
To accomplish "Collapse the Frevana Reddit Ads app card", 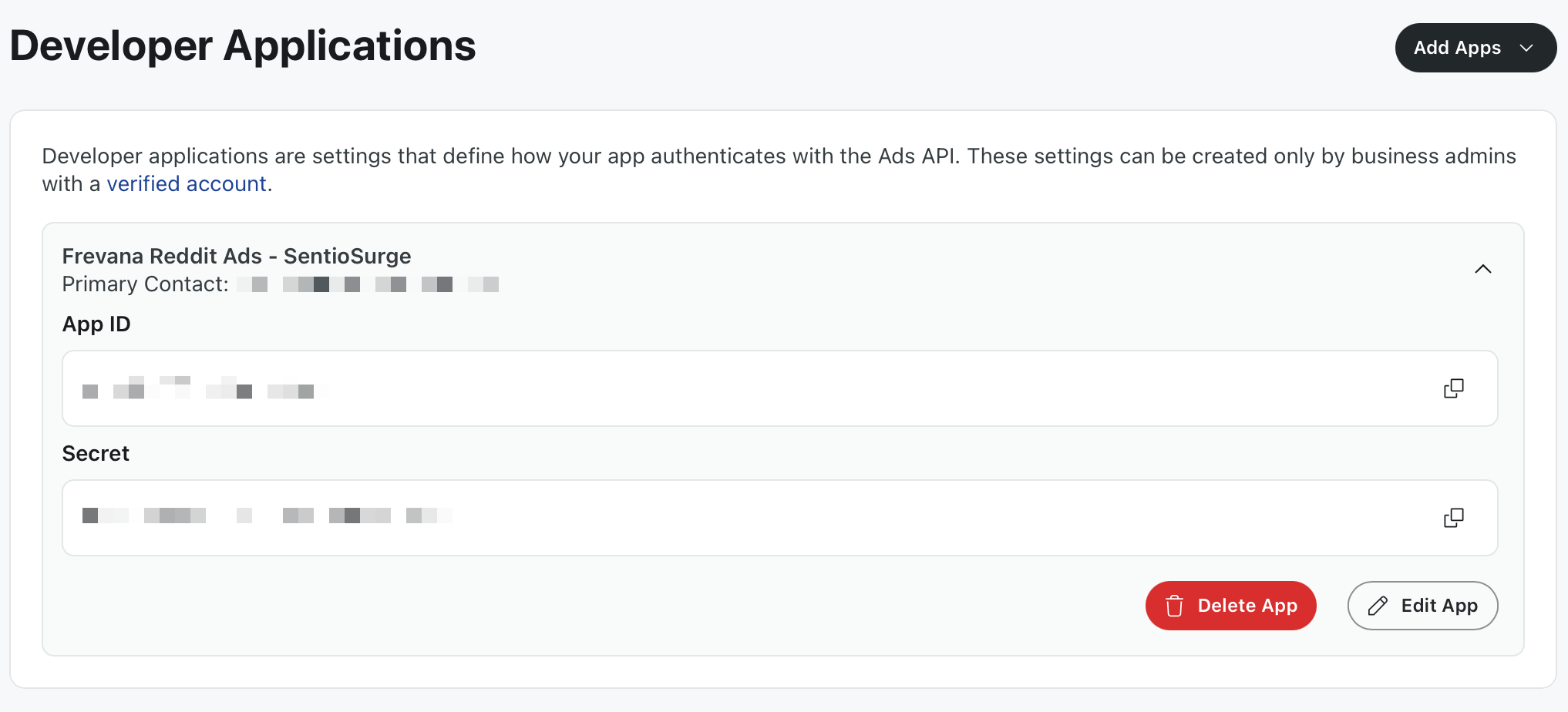I will pos(1483,269).
